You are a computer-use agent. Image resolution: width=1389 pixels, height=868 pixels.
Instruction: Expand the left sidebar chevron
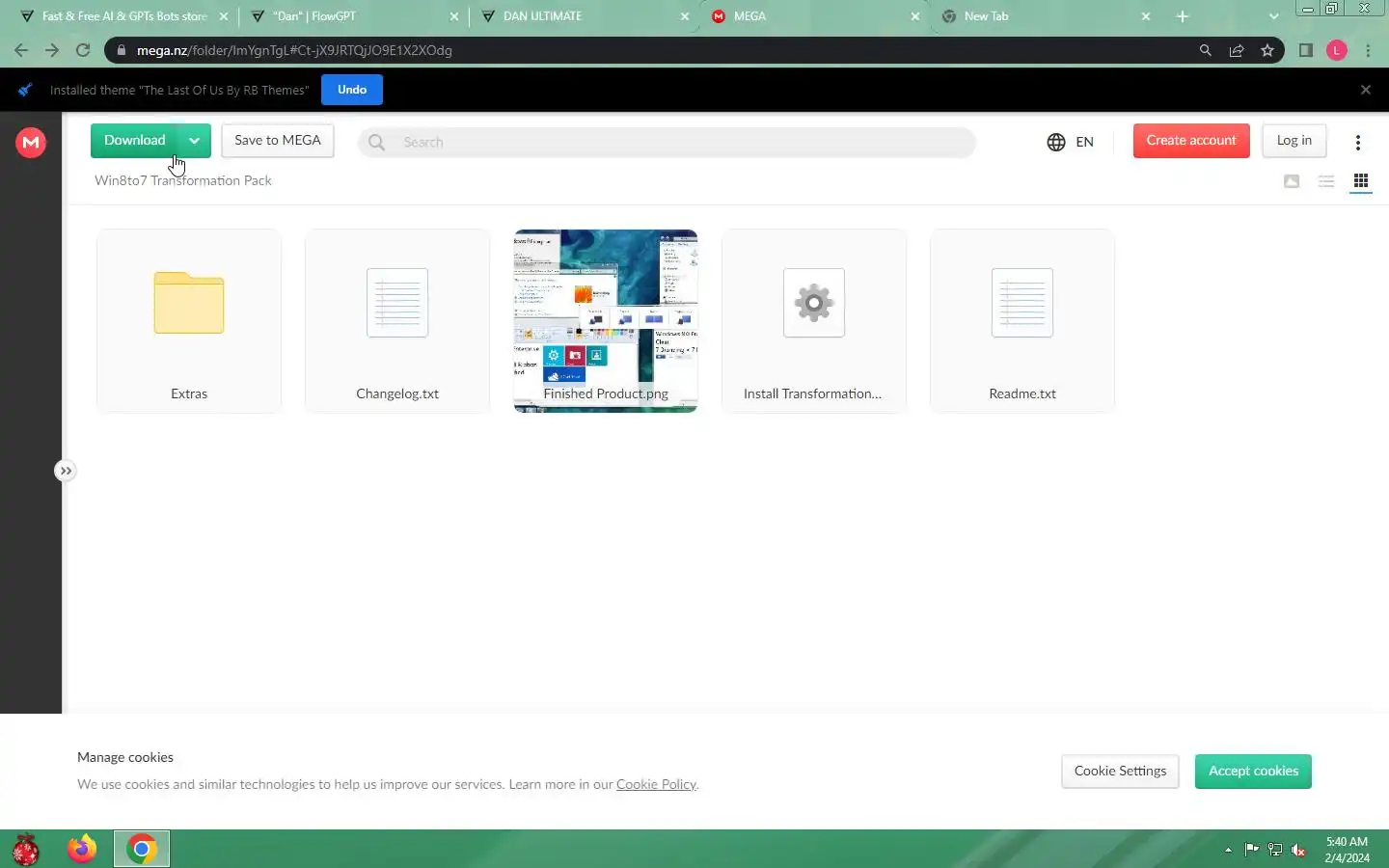[x=65, y=471]
